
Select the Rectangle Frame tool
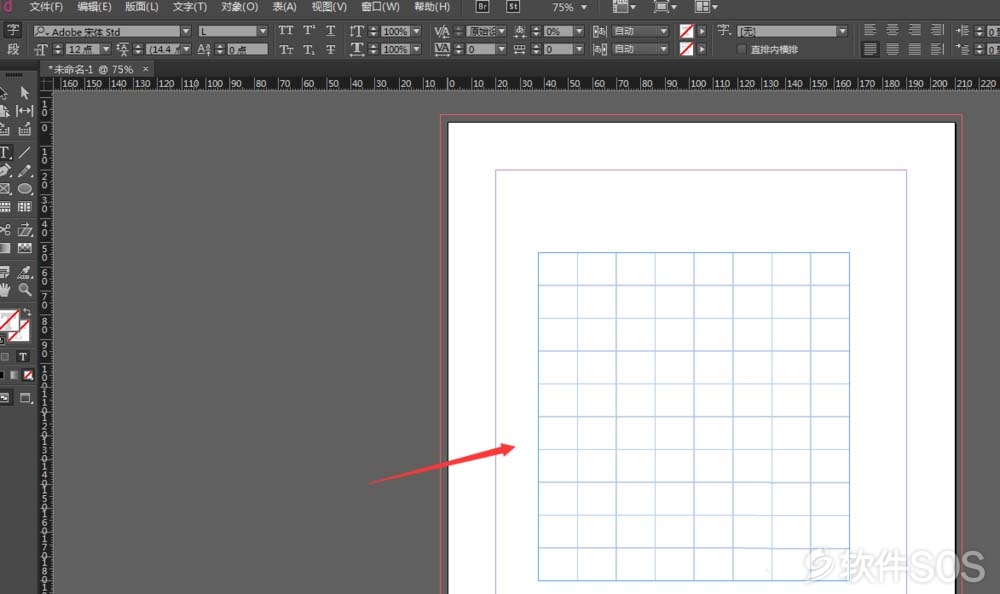tap(5, 189)
